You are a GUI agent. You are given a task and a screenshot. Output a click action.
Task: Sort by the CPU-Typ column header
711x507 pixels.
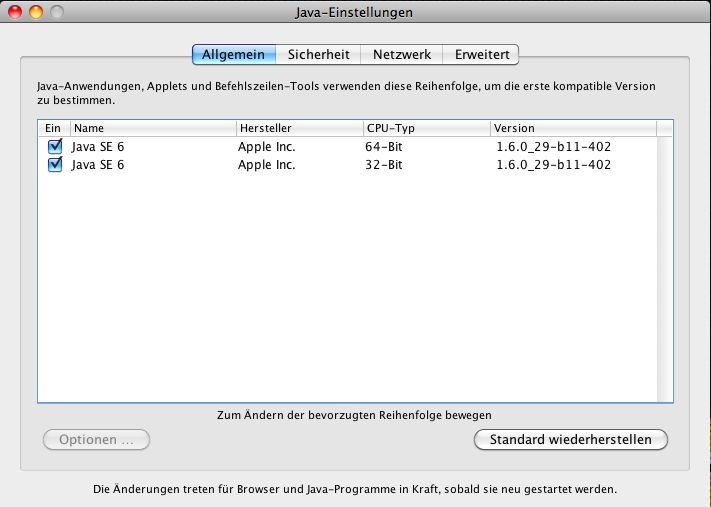[x=427, y=128]
